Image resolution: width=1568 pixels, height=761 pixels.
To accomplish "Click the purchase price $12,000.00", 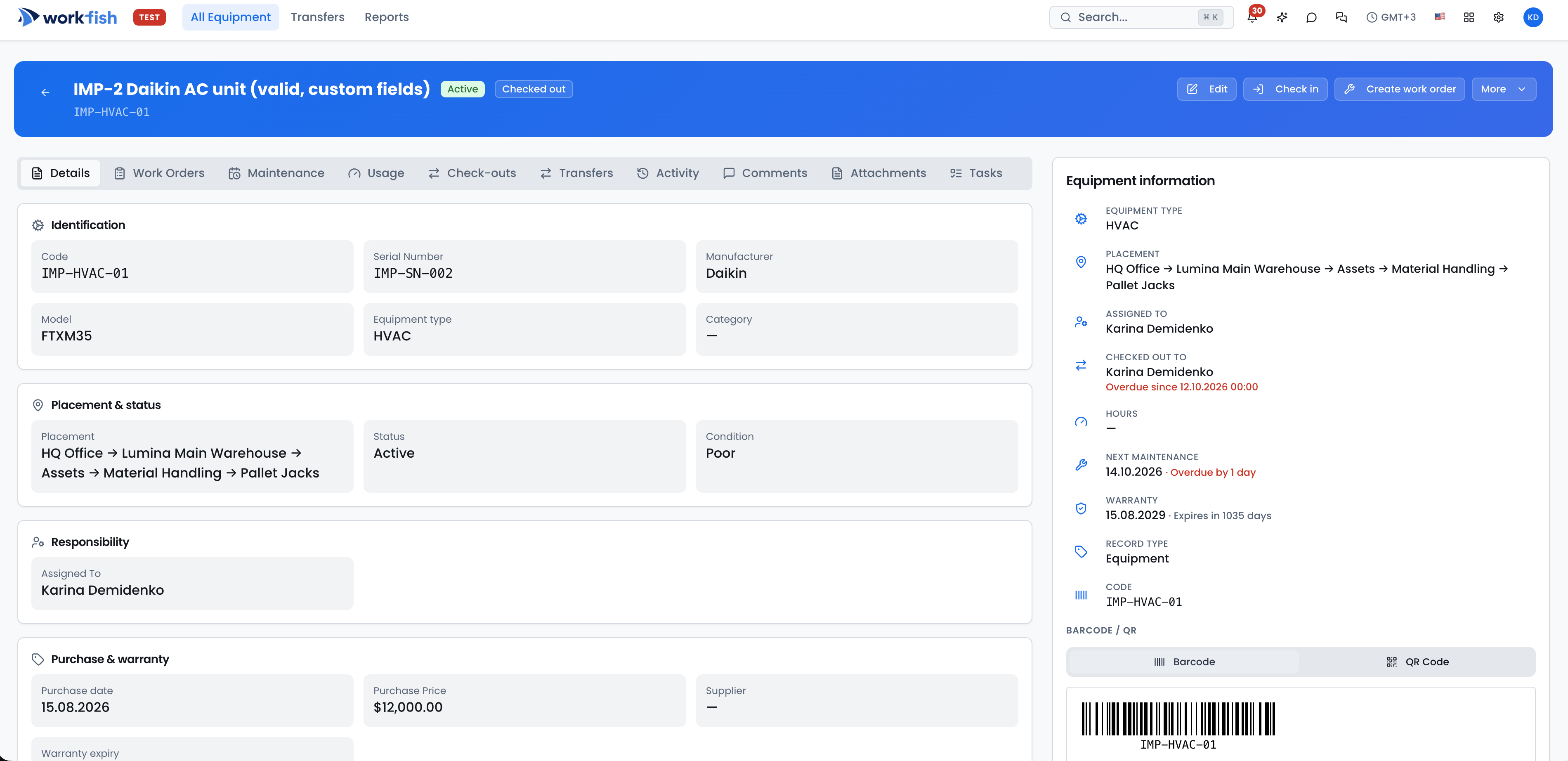I will (408, 707).
